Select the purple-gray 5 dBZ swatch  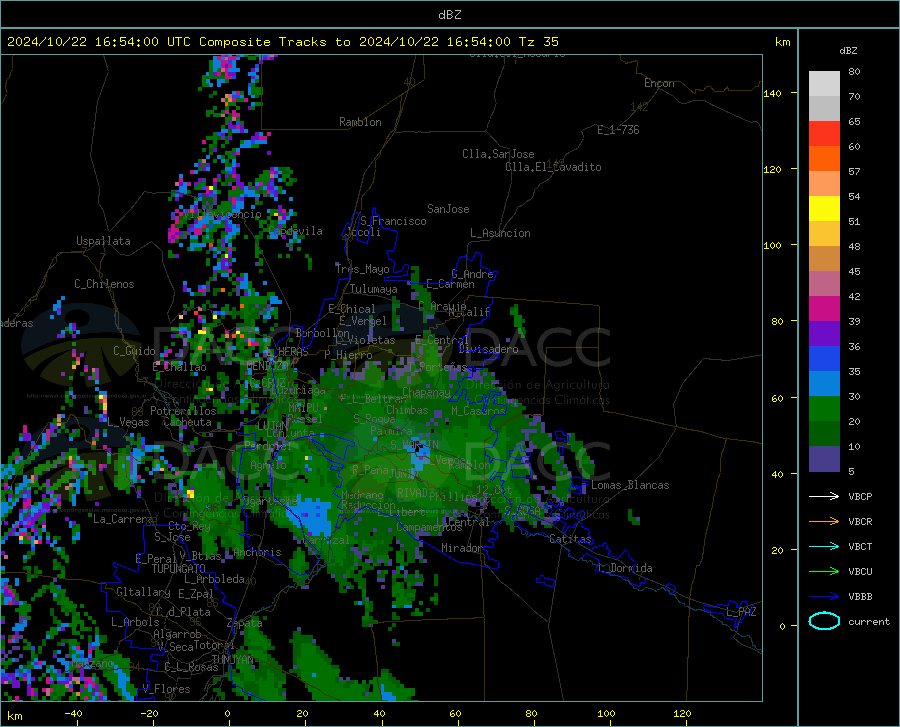pyautogui.click(x=824, y=459)
